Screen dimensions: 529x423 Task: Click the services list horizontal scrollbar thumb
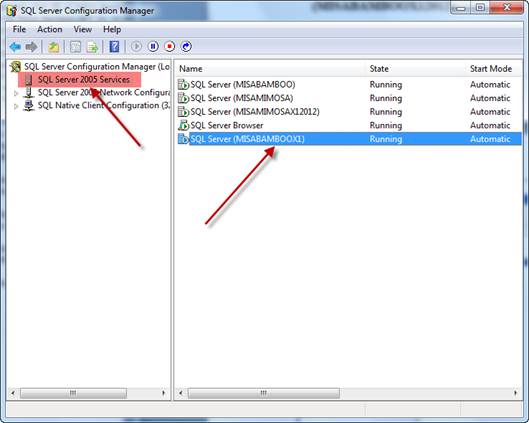click(x=263, y=393)
